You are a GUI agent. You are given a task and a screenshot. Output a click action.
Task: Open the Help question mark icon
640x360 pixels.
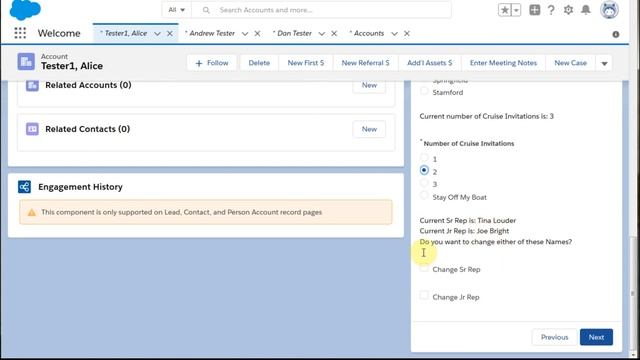tap(551, 10)
